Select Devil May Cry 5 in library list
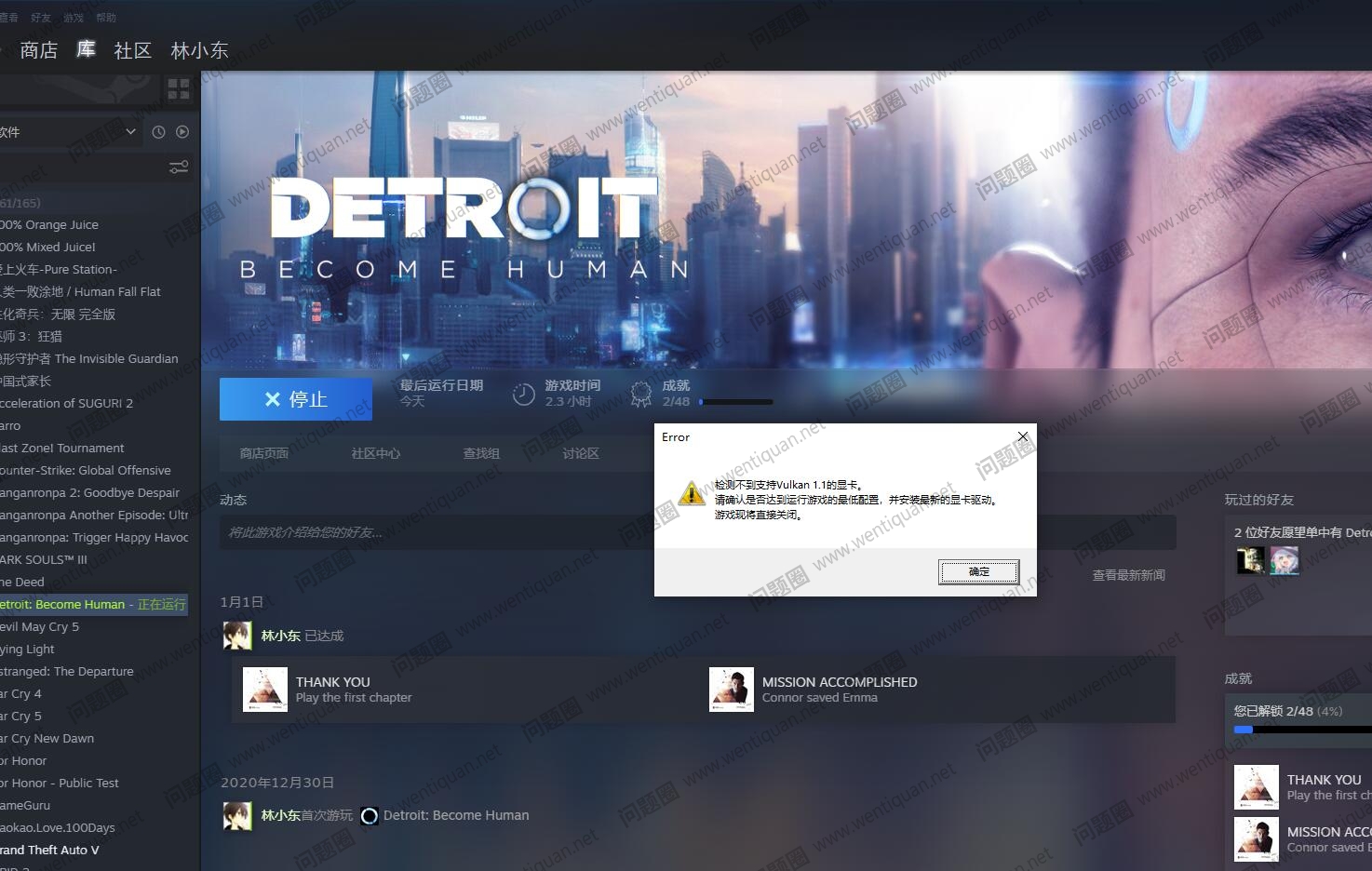The width and height of the screenshot is (1372, 871). pos(42,627)
